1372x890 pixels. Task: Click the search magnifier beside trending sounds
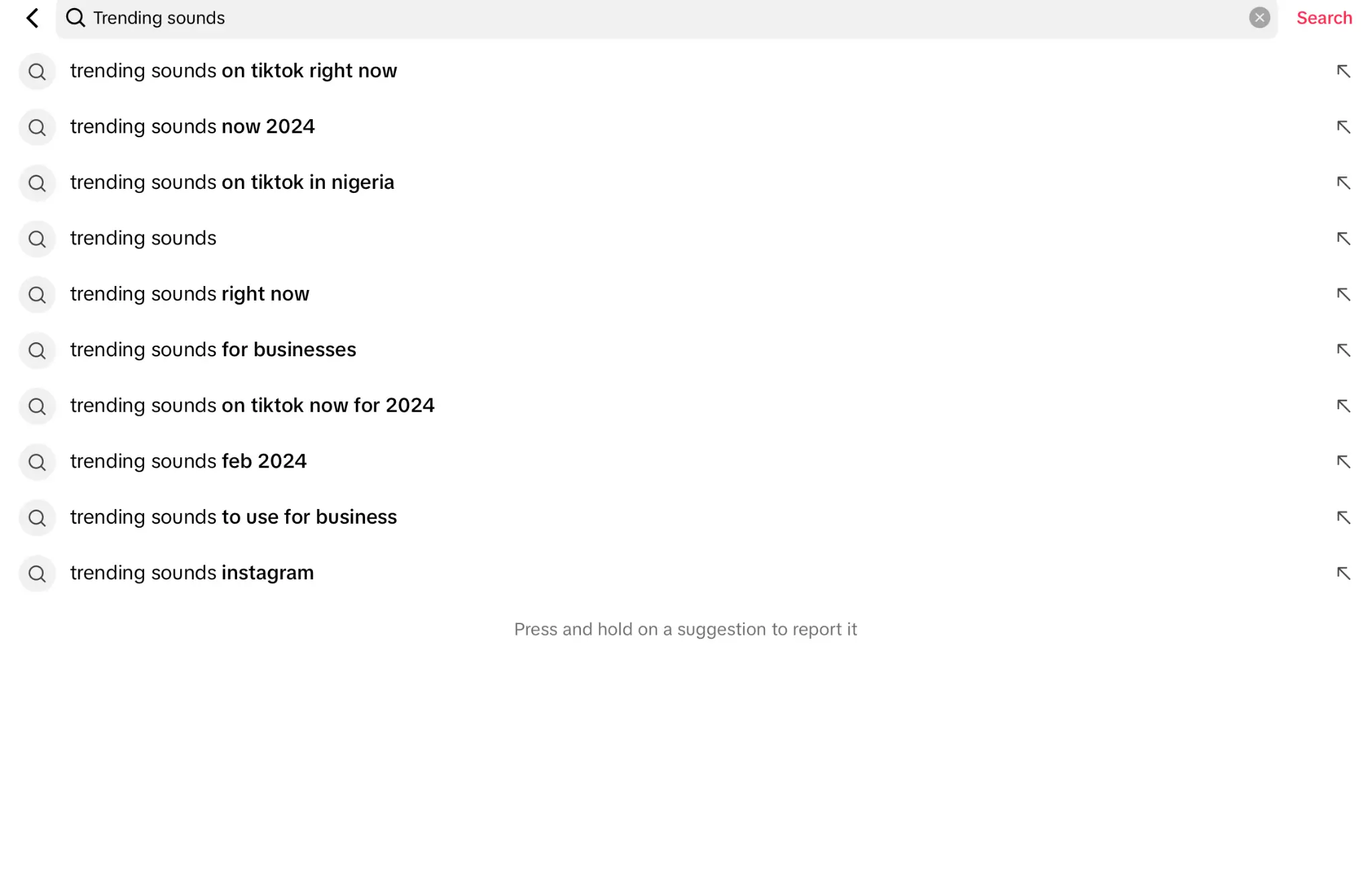click(x=36, y=238)
